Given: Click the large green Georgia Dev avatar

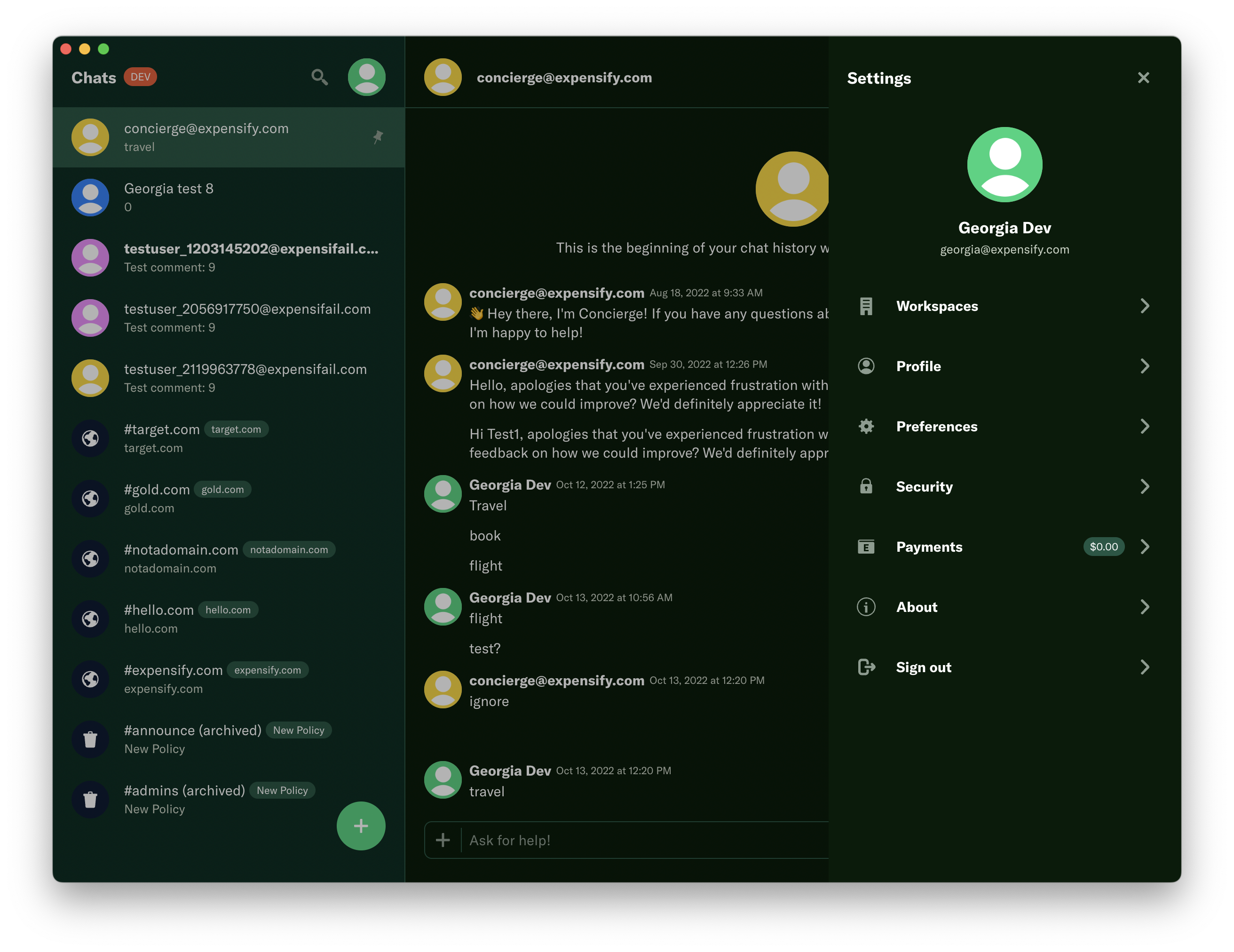Looking at the screenshot, I should pyautogui.click(x=1004, y=165).
